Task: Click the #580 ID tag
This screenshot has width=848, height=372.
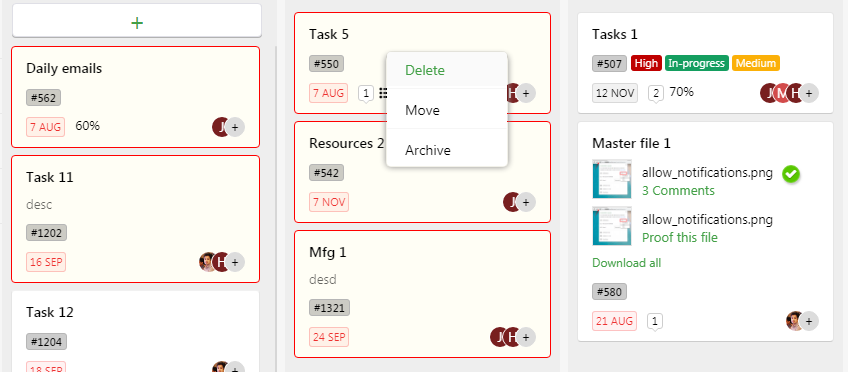Action: click(x=610, y=292)
